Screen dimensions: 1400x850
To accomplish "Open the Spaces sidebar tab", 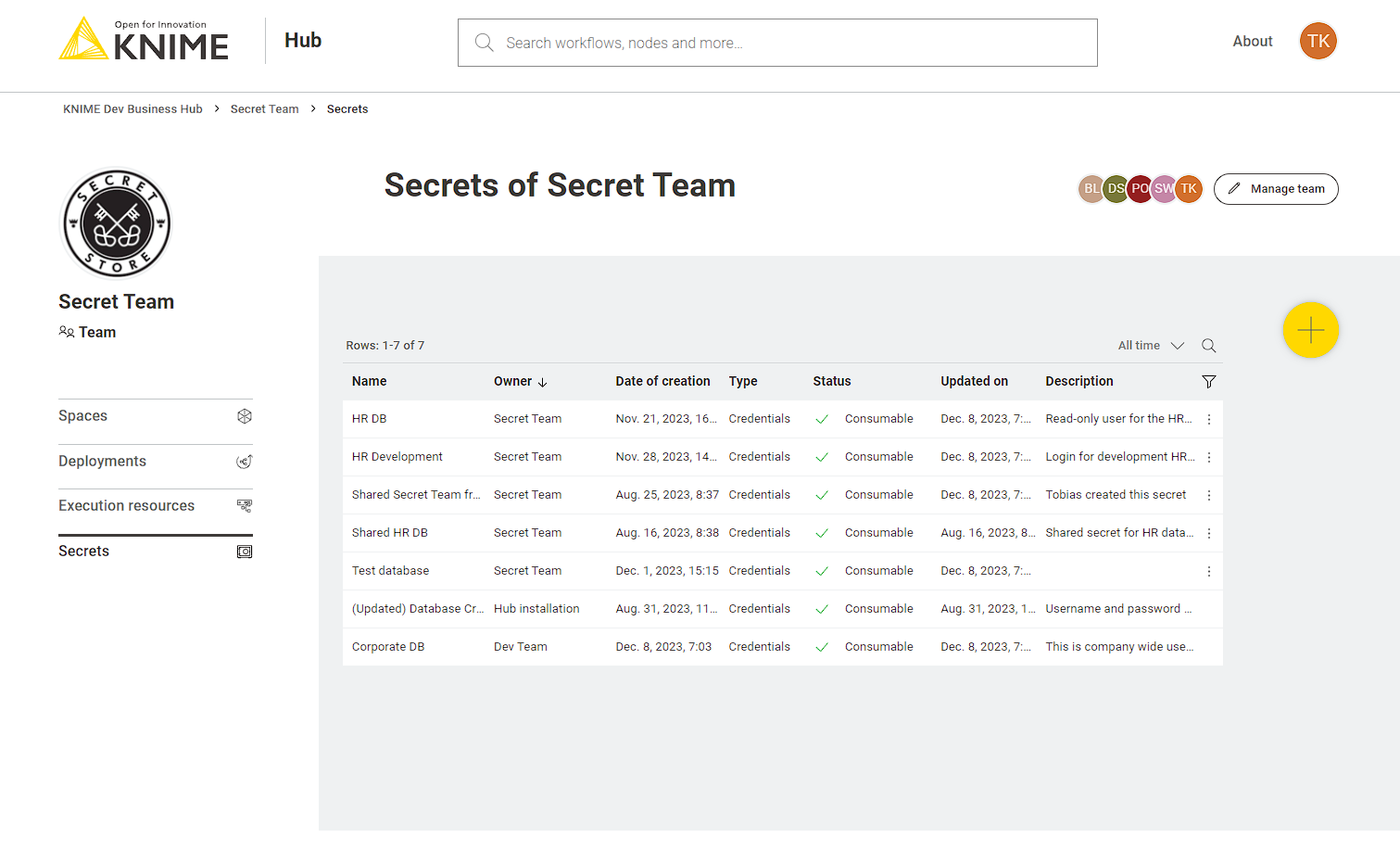I will tap(156, 416).
